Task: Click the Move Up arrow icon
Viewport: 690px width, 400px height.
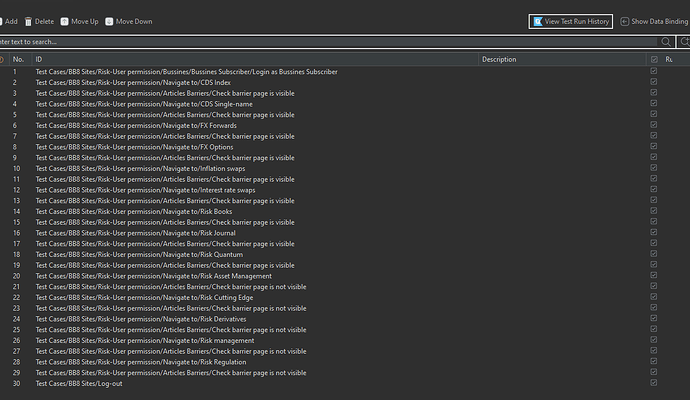Action: point(64,22)
